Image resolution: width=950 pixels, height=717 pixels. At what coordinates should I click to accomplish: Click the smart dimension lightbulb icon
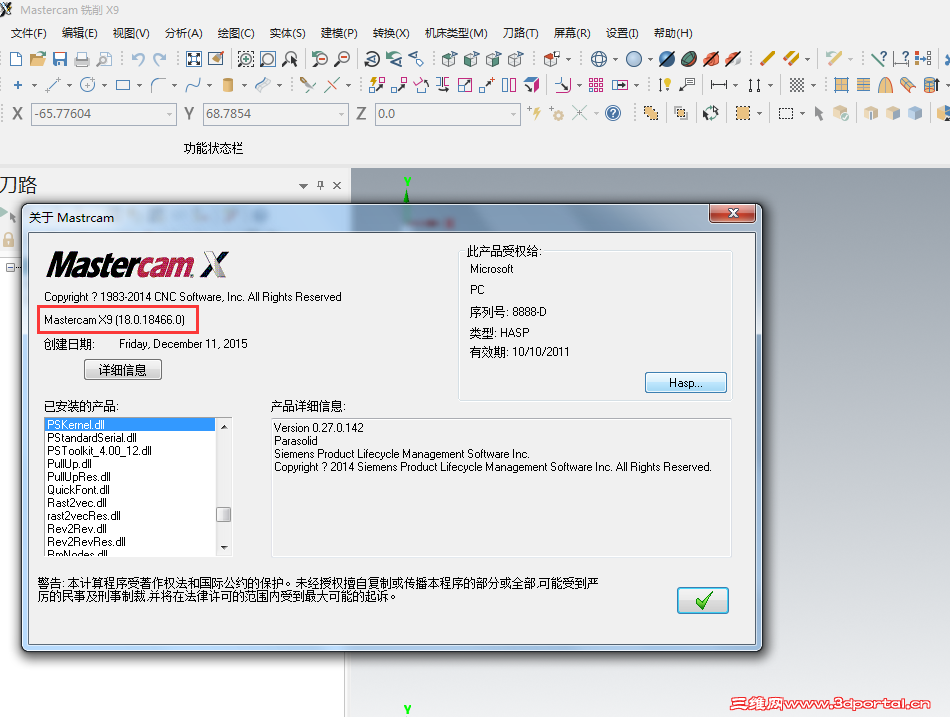(665, 85)
